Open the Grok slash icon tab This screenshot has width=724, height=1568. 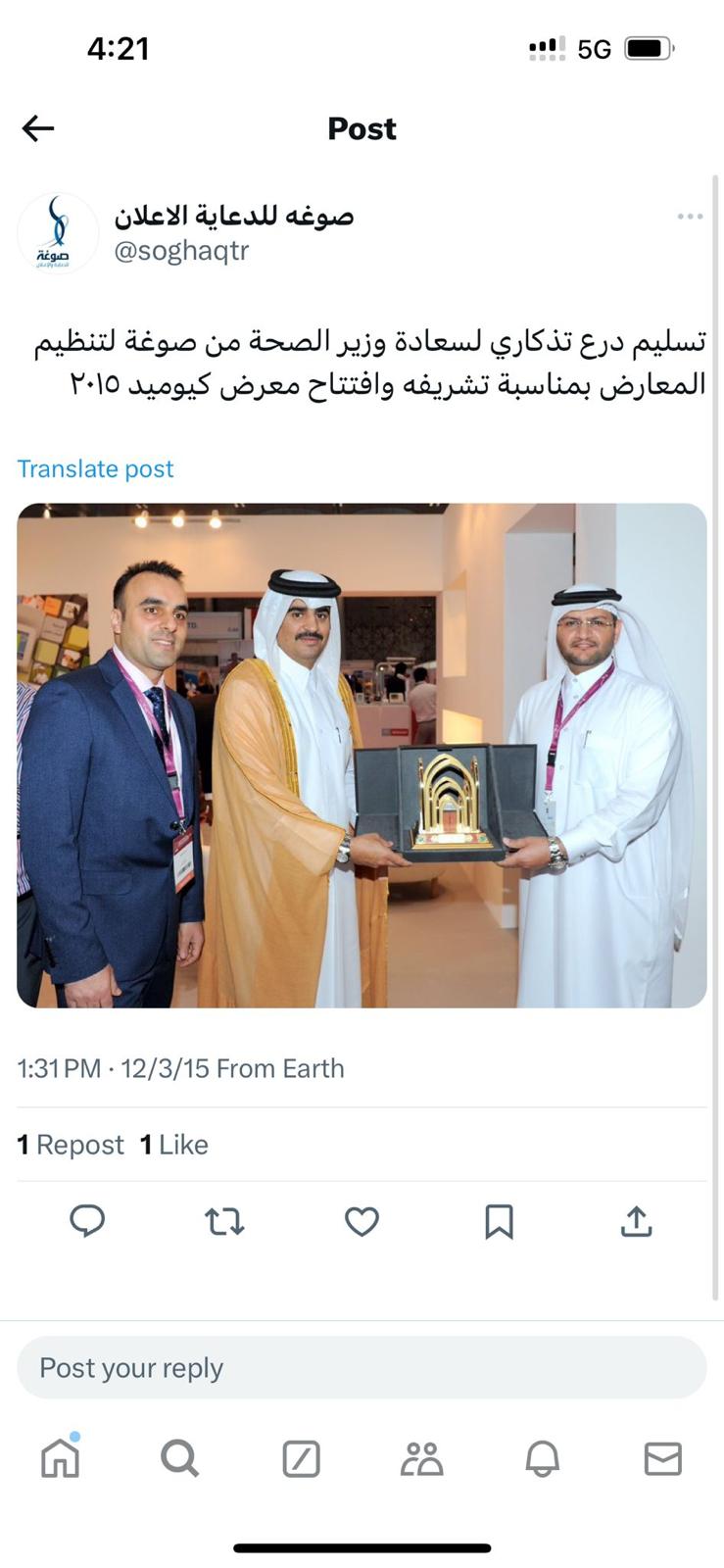(301, 1458)
